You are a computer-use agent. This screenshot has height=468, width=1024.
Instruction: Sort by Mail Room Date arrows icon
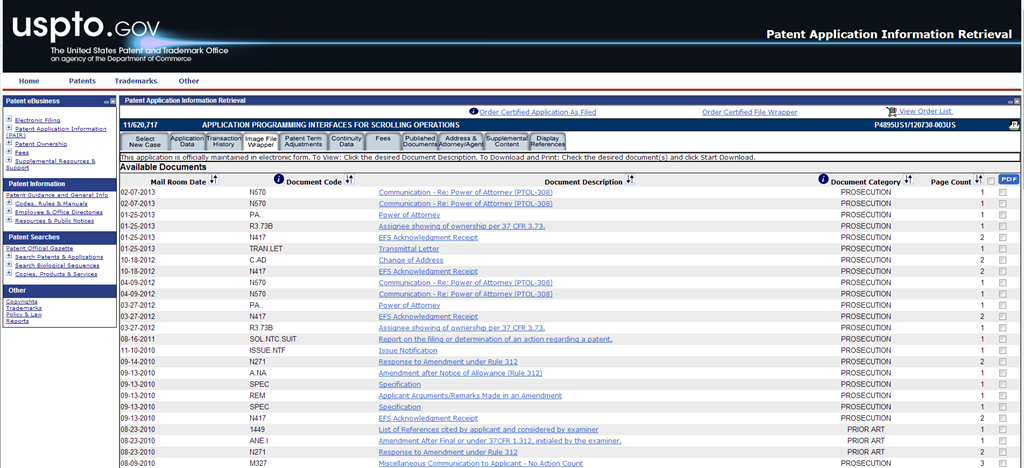213,180
